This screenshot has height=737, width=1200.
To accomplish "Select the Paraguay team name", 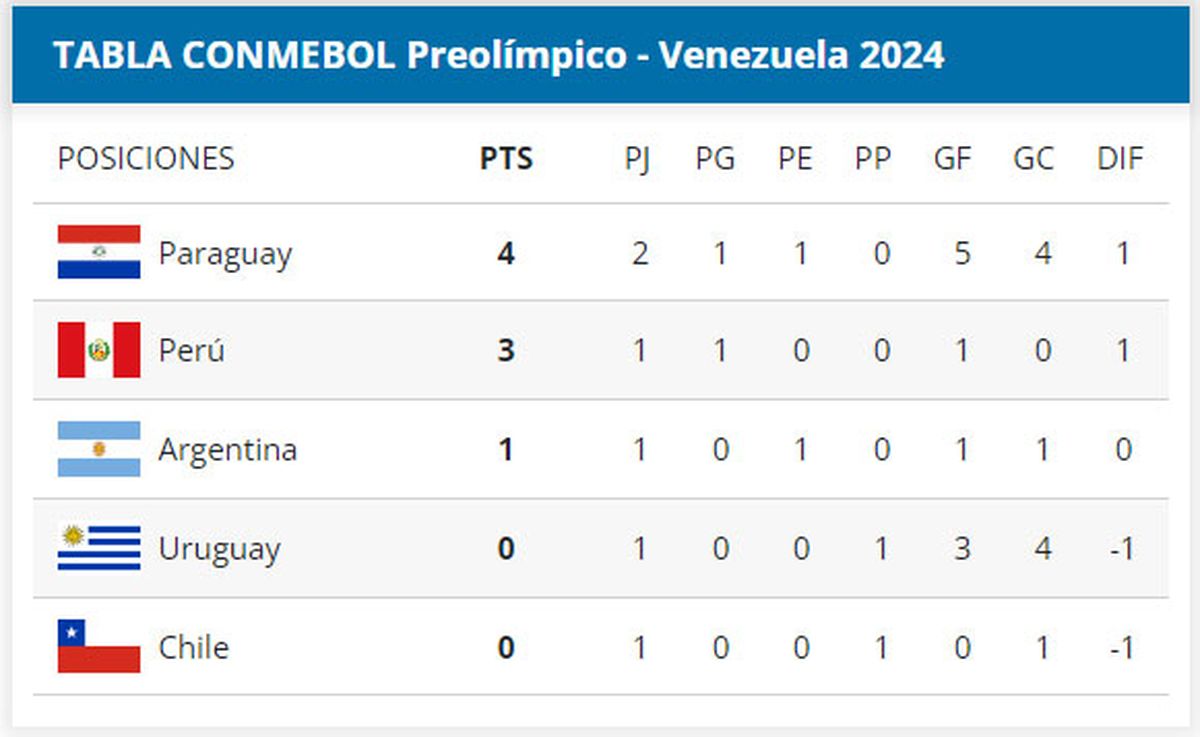I will tap(225, 254).
